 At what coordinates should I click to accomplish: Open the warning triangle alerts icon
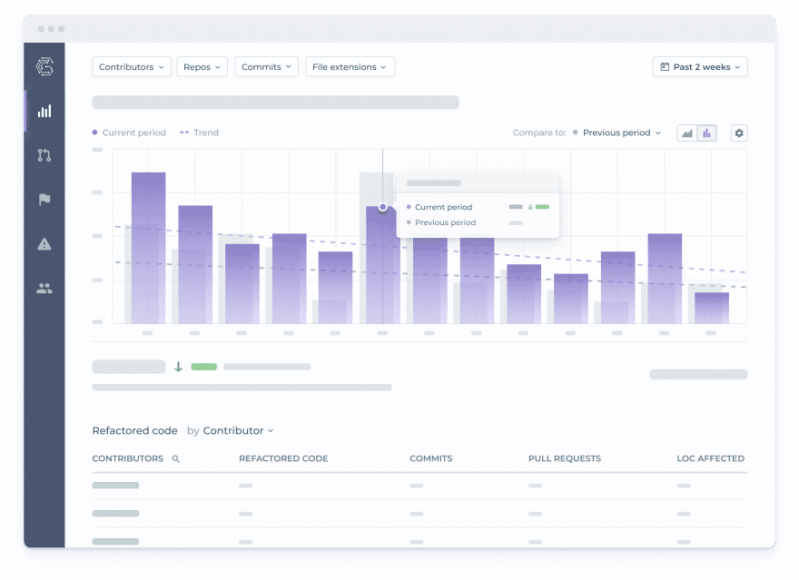[44, 244]
